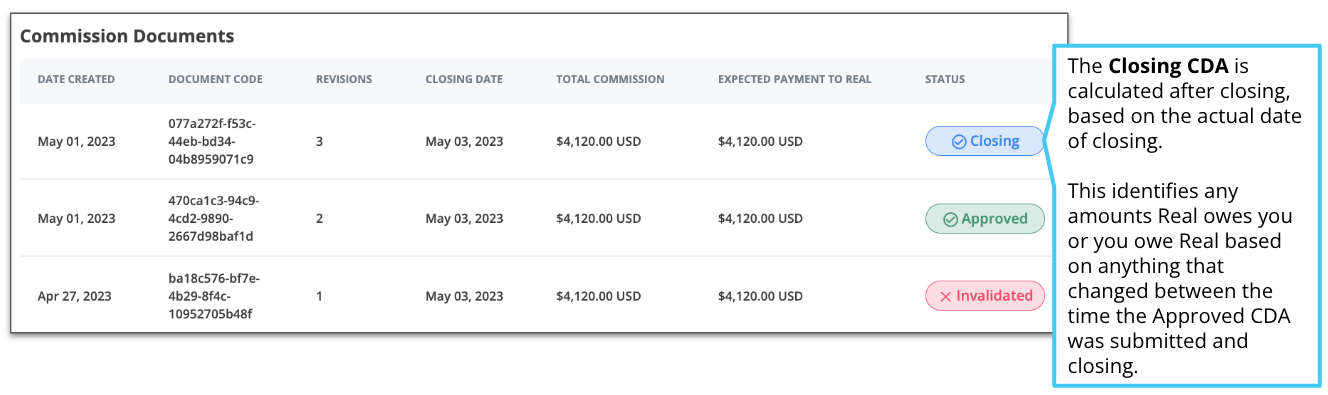Sort by Date Created column header
This screenshot has height=395, width=1328.
(76, 79)
